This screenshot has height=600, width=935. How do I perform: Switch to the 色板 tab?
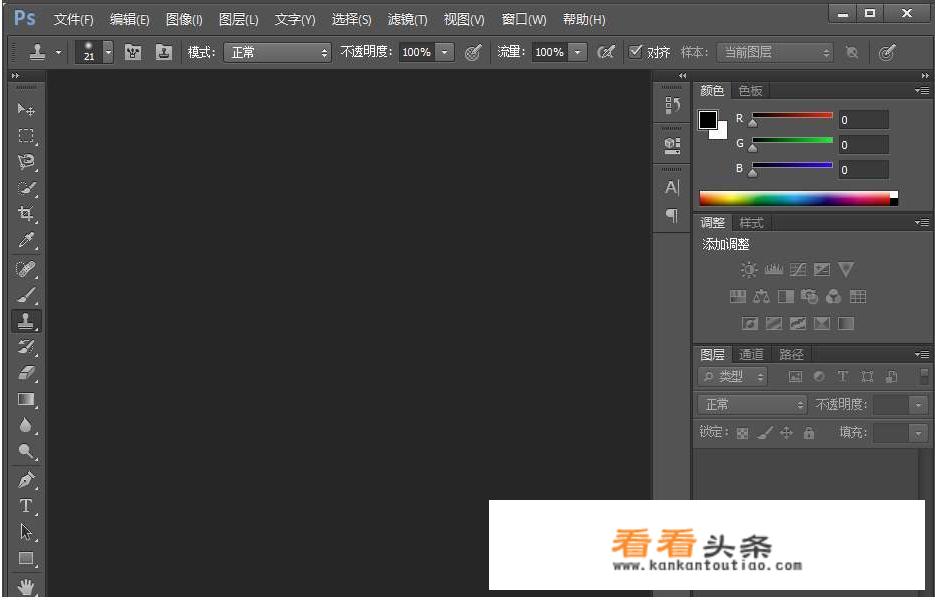(x=750, y=91)
